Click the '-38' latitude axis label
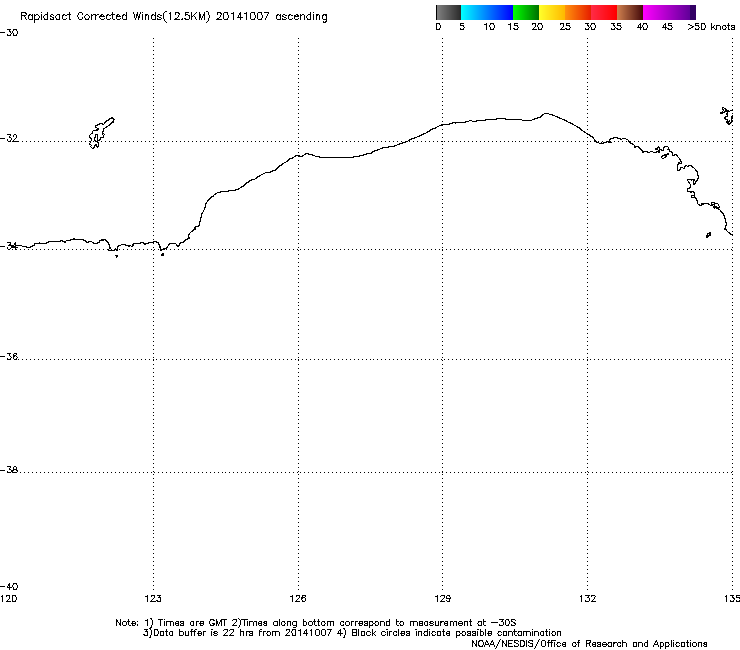Viewport: 740px width, 650px height. pos(9,470)
